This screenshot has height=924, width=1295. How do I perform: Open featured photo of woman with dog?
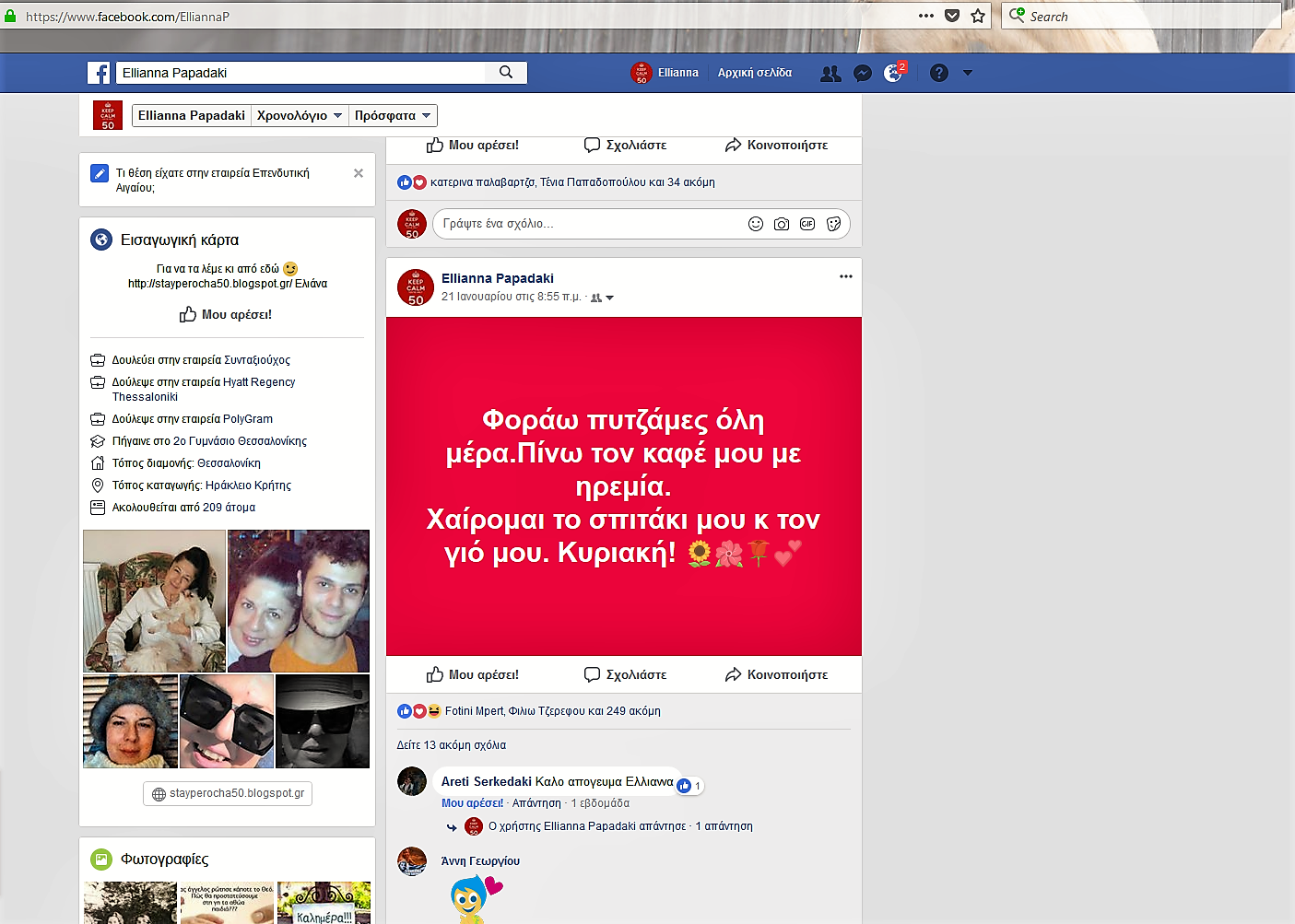click(x=154, y=601)
